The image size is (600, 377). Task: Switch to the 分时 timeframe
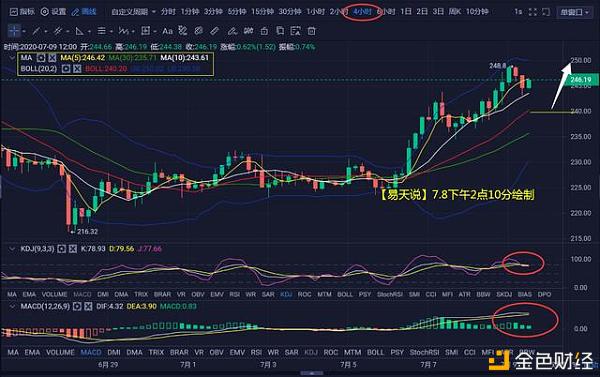coord(168,12)
